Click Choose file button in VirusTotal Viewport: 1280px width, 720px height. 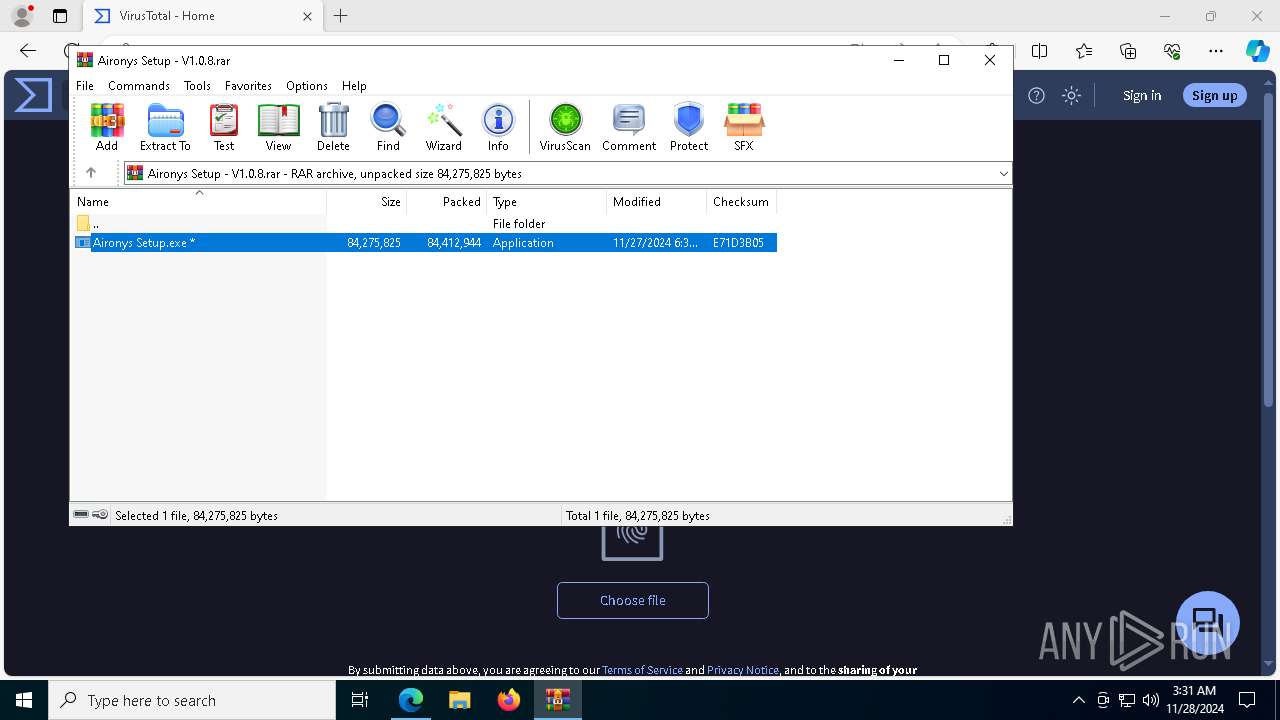(633, 600)
